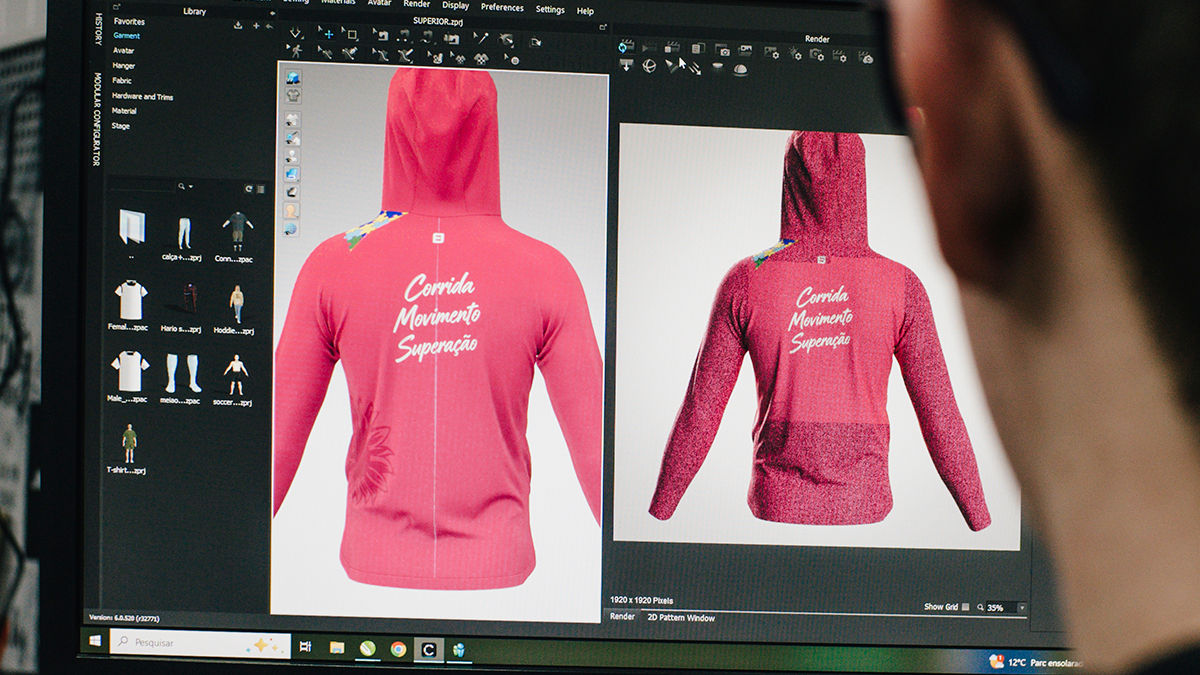Open File Explorer from the taskbar
This screenshot has width=1200, height=675.
(x=337, y=647)
